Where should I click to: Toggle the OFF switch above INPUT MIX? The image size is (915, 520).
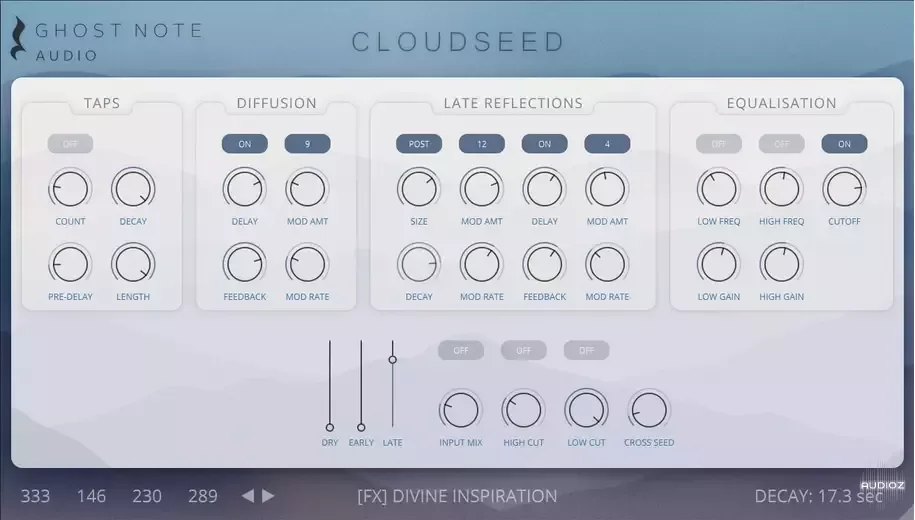coord(461,351)
